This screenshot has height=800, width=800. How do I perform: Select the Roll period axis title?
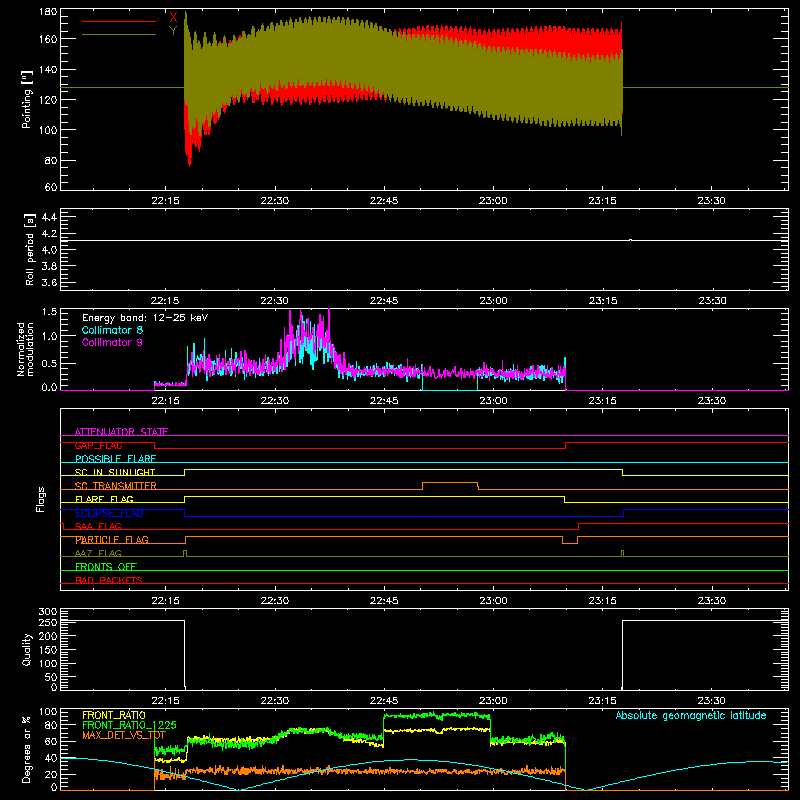tap(30, 249)
